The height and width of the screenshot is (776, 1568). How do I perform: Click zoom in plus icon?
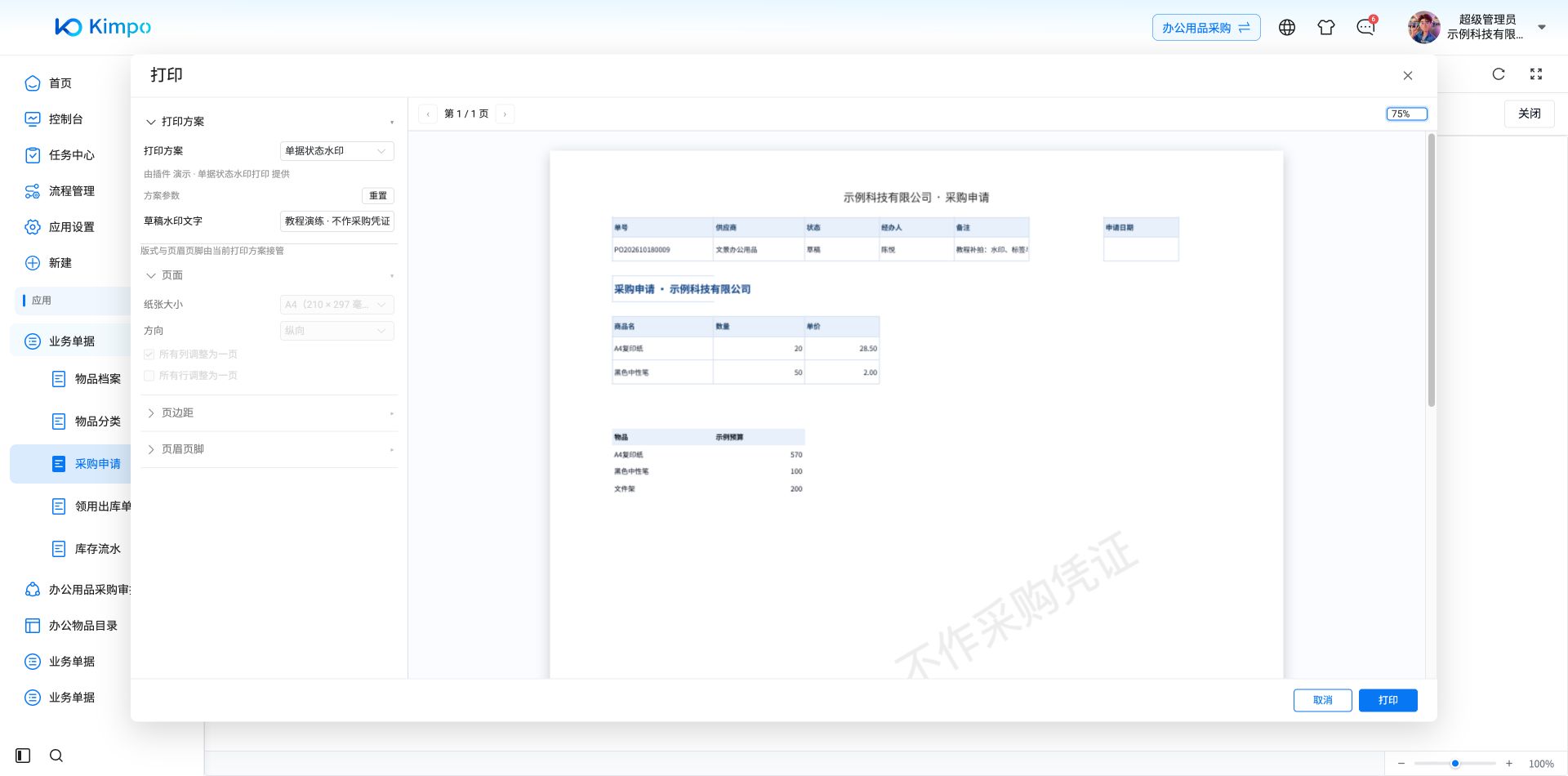pyautogui.click(x=1509, y=764)
